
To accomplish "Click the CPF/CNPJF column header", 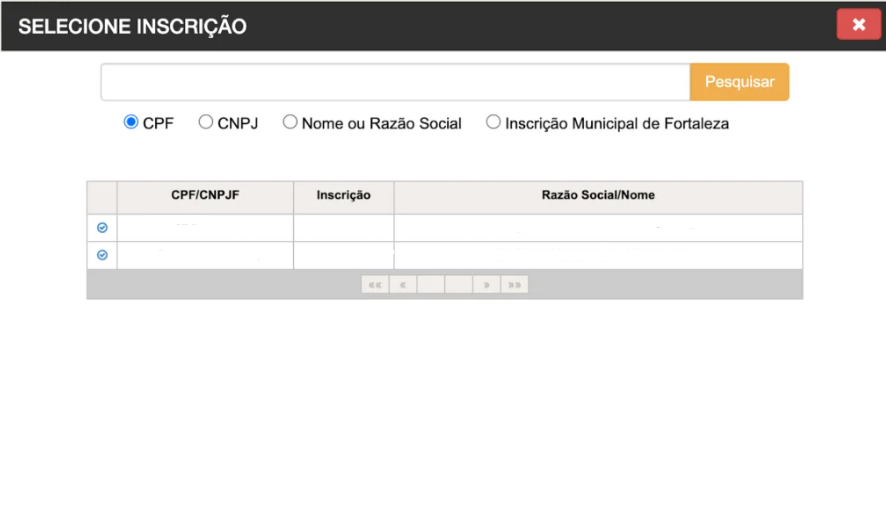I will [x=205, y=196].
